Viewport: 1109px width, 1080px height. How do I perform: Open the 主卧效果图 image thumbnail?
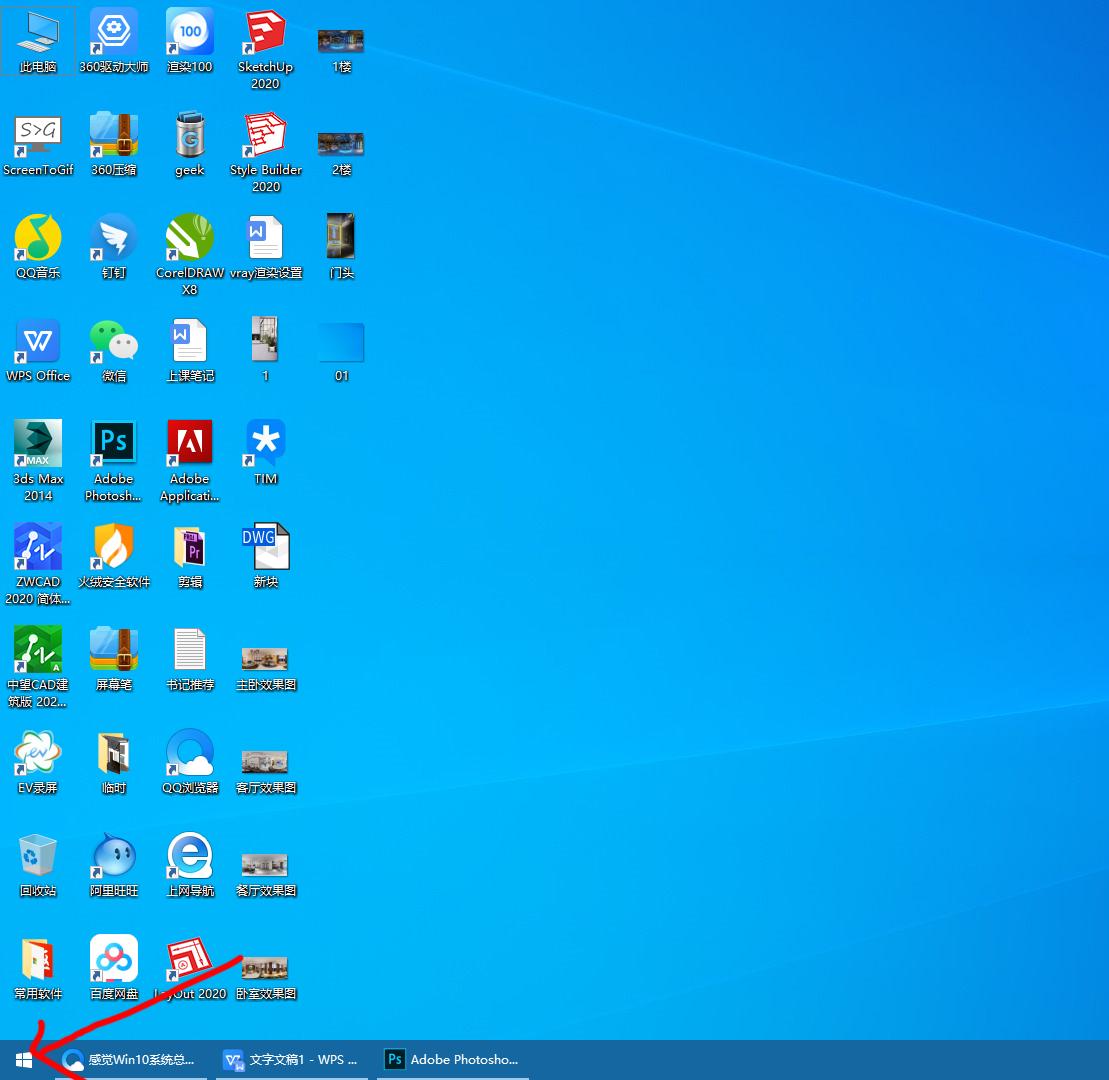(x=265, y=660)
